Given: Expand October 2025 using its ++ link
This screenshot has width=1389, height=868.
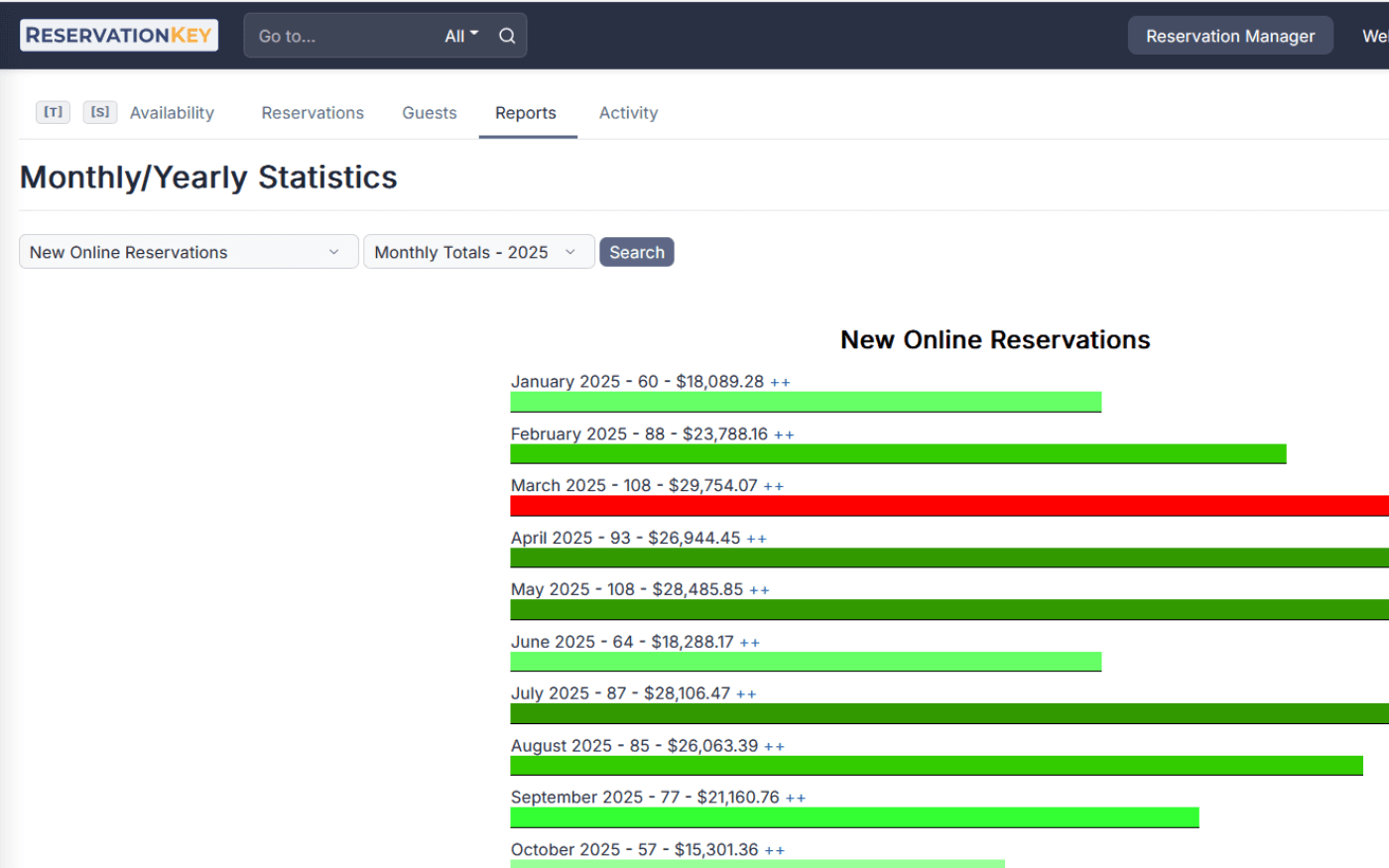Looking at the screenshot, I should pyautogui.click(x=777, y=849).
